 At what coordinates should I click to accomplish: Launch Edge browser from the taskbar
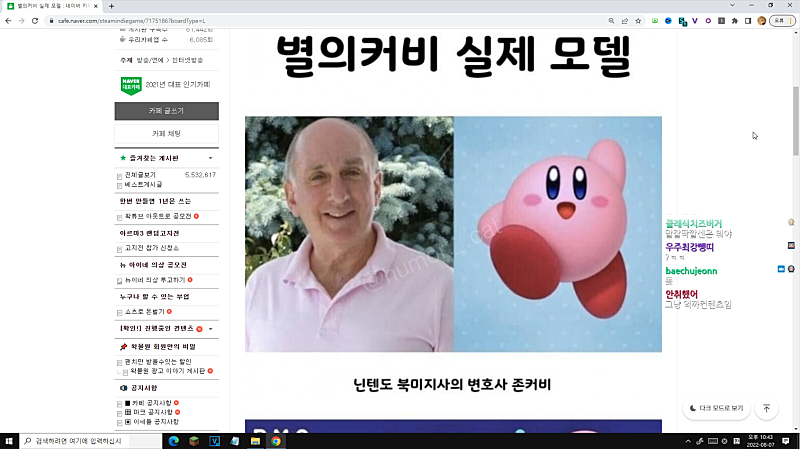pos(172,440)
